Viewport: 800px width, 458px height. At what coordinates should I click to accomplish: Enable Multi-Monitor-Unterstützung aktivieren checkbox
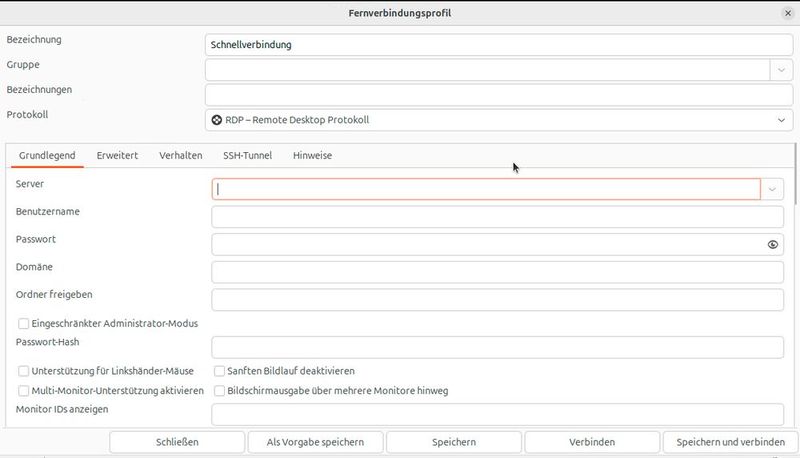(23, 391)
